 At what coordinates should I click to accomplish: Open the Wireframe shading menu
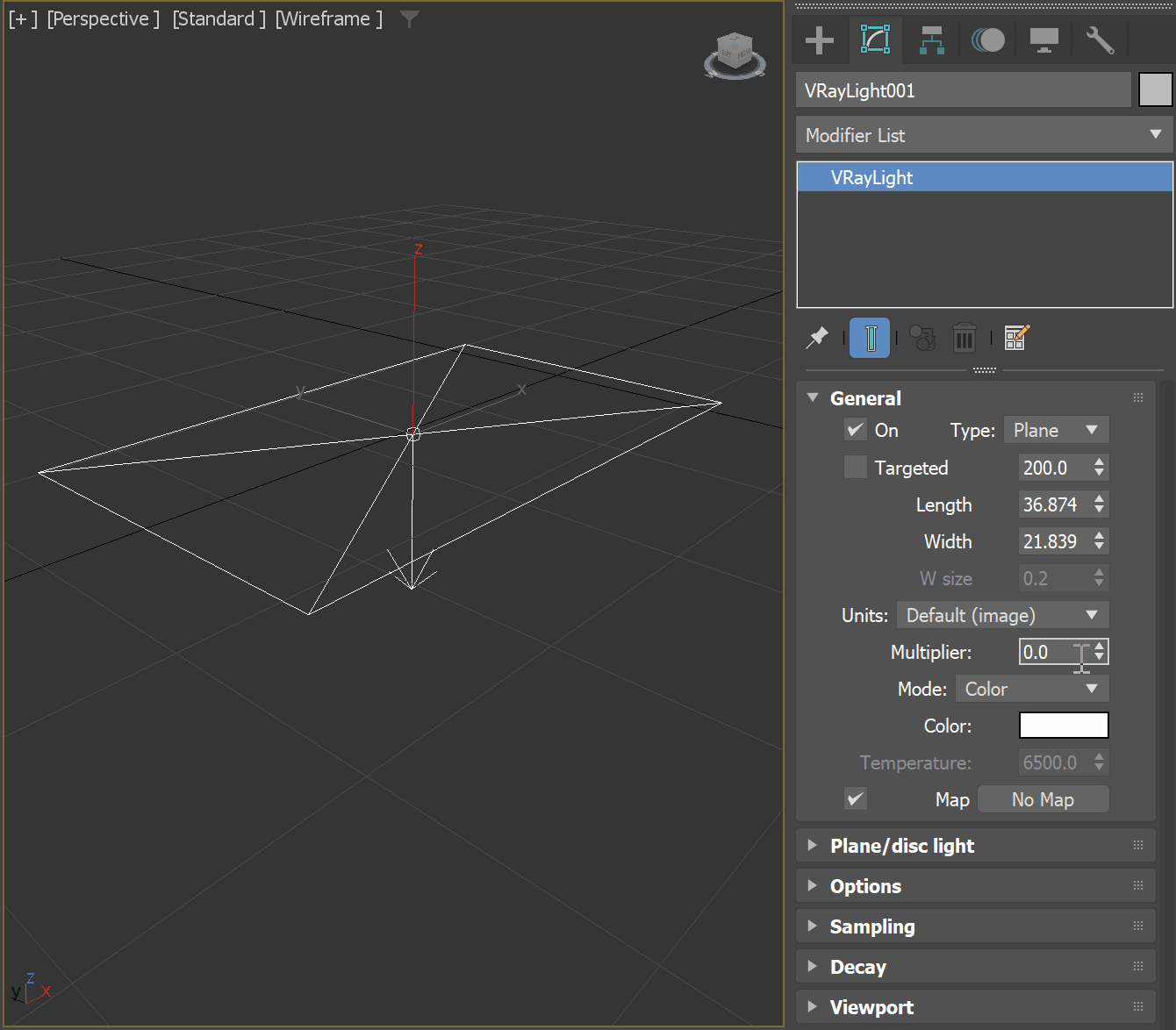pyautogui.click(x=327, y=18)
